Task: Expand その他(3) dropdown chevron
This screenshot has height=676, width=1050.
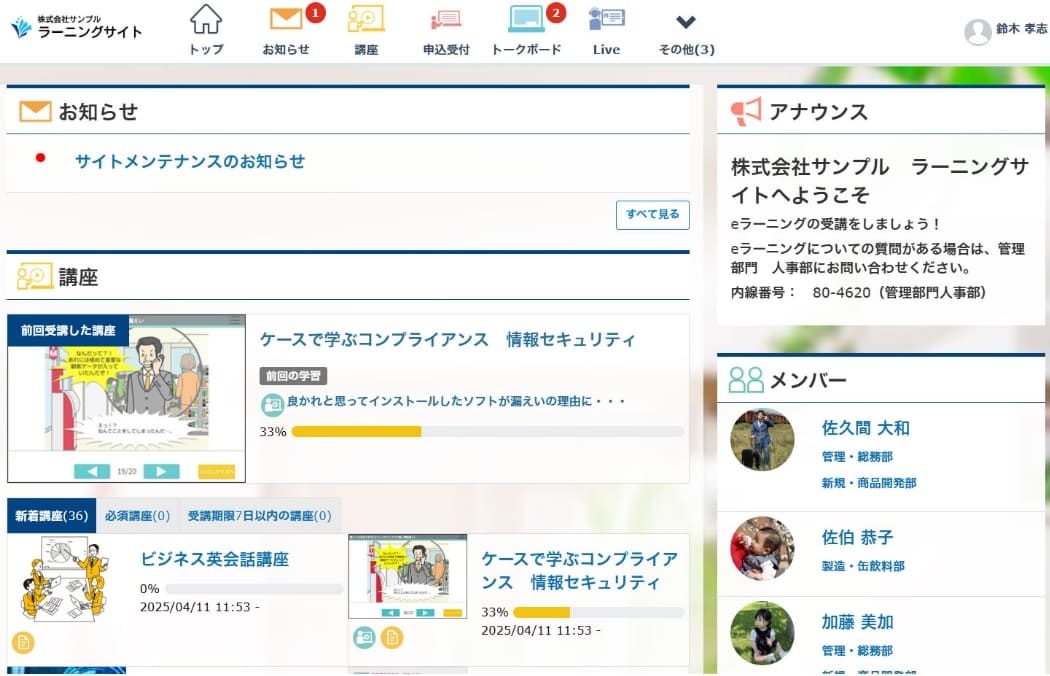Action: [686, 22]
